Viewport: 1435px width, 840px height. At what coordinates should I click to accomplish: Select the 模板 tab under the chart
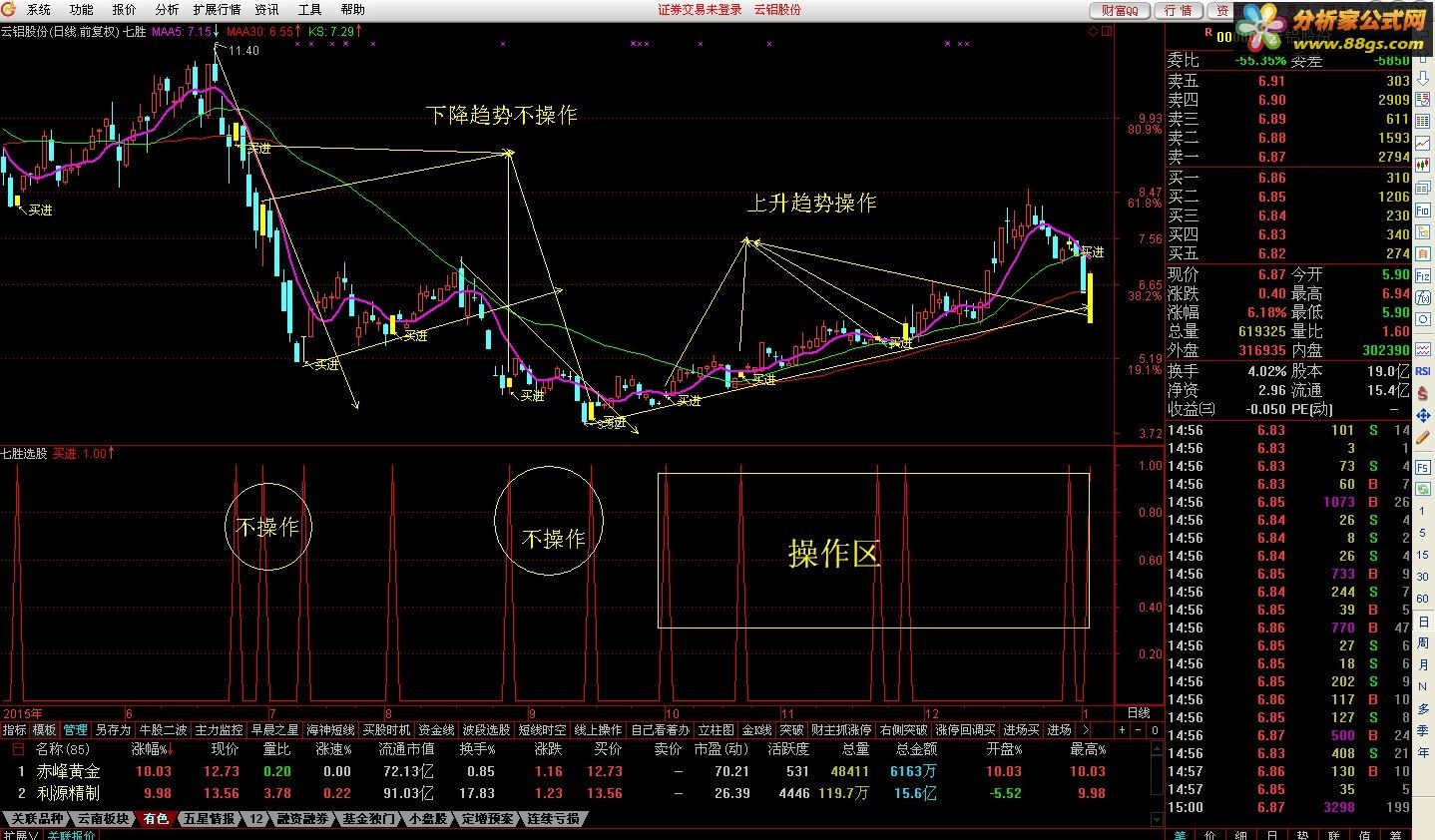click(x=45, y=730)
